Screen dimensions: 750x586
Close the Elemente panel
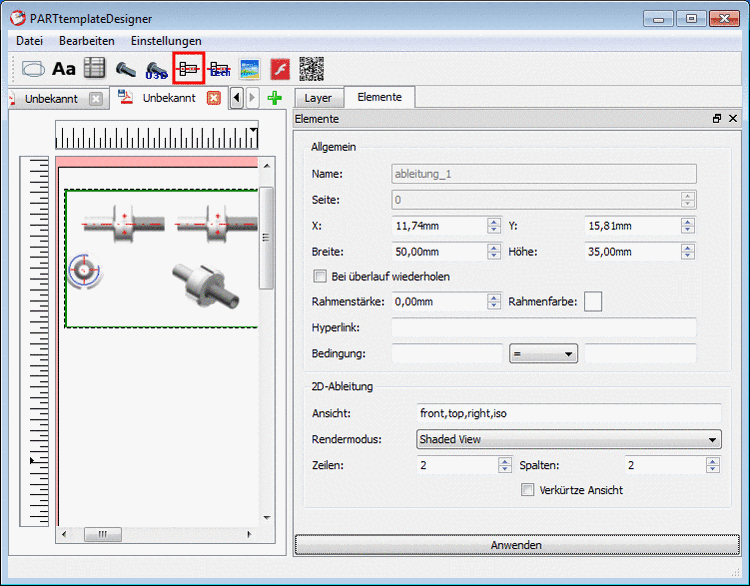tap(733, 119)
